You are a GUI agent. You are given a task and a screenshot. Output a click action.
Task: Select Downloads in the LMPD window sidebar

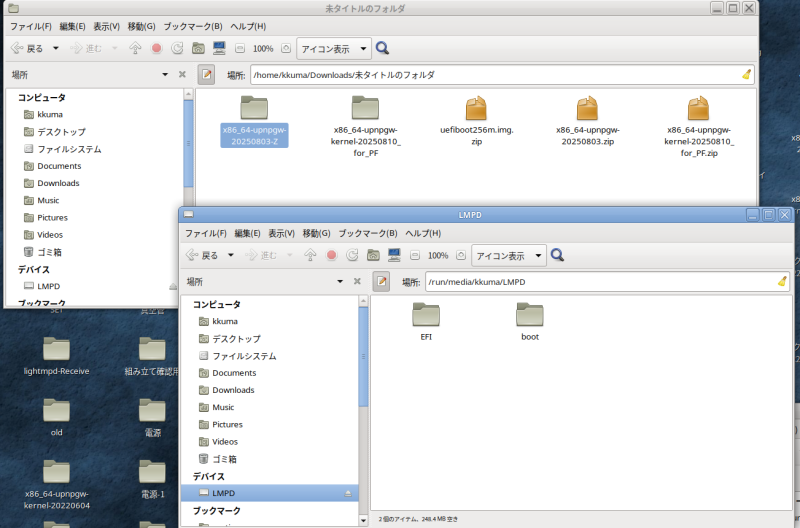coord(233,390)
